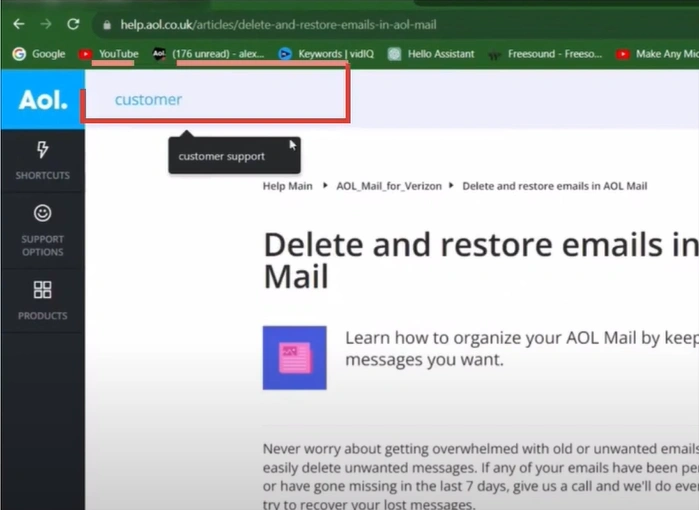Focus the help.aol.co.uk address bar
Screen dimensions: 699x510
(x=397, y=25)
